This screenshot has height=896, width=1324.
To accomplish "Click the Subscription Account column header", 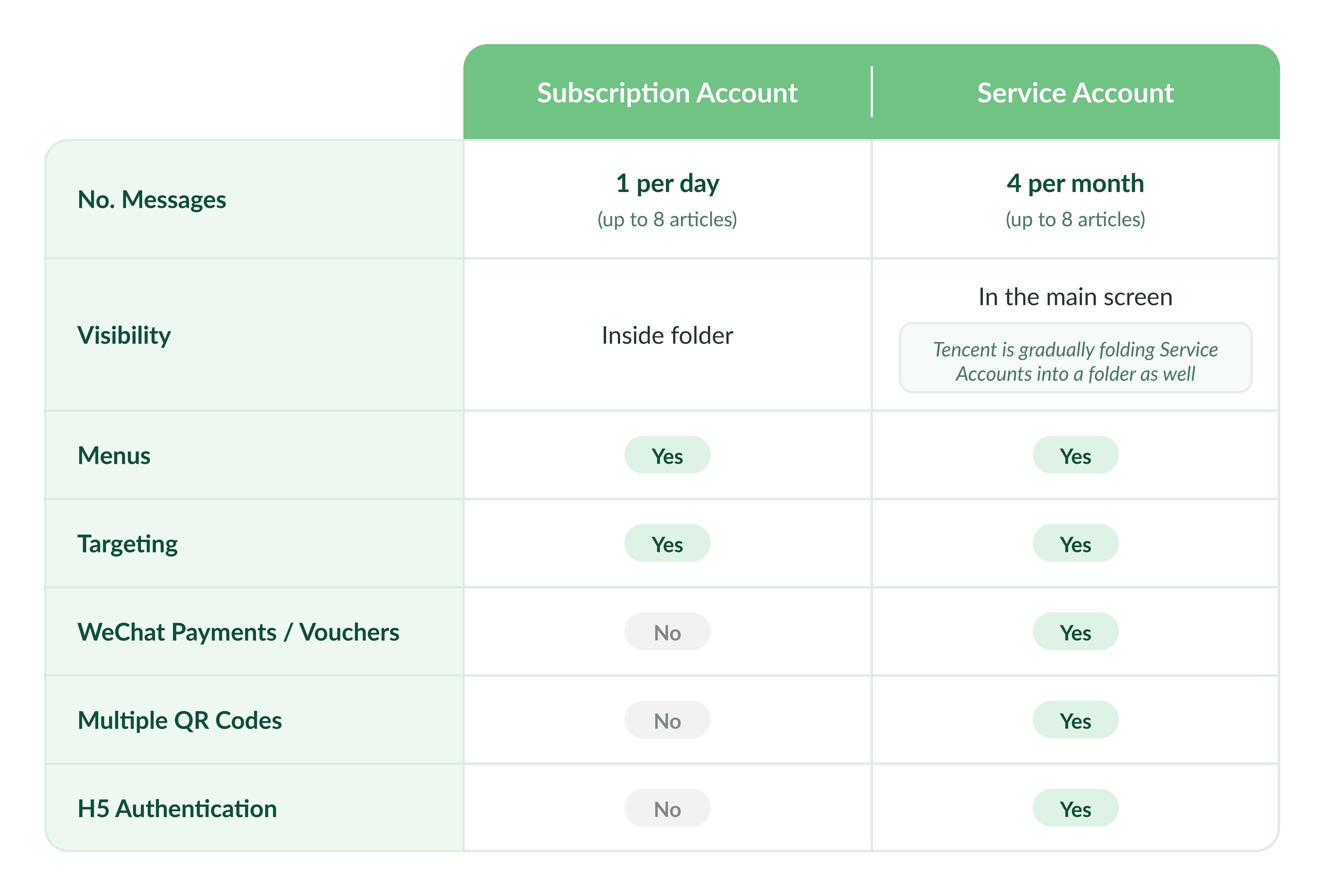I will coord(667,93).
